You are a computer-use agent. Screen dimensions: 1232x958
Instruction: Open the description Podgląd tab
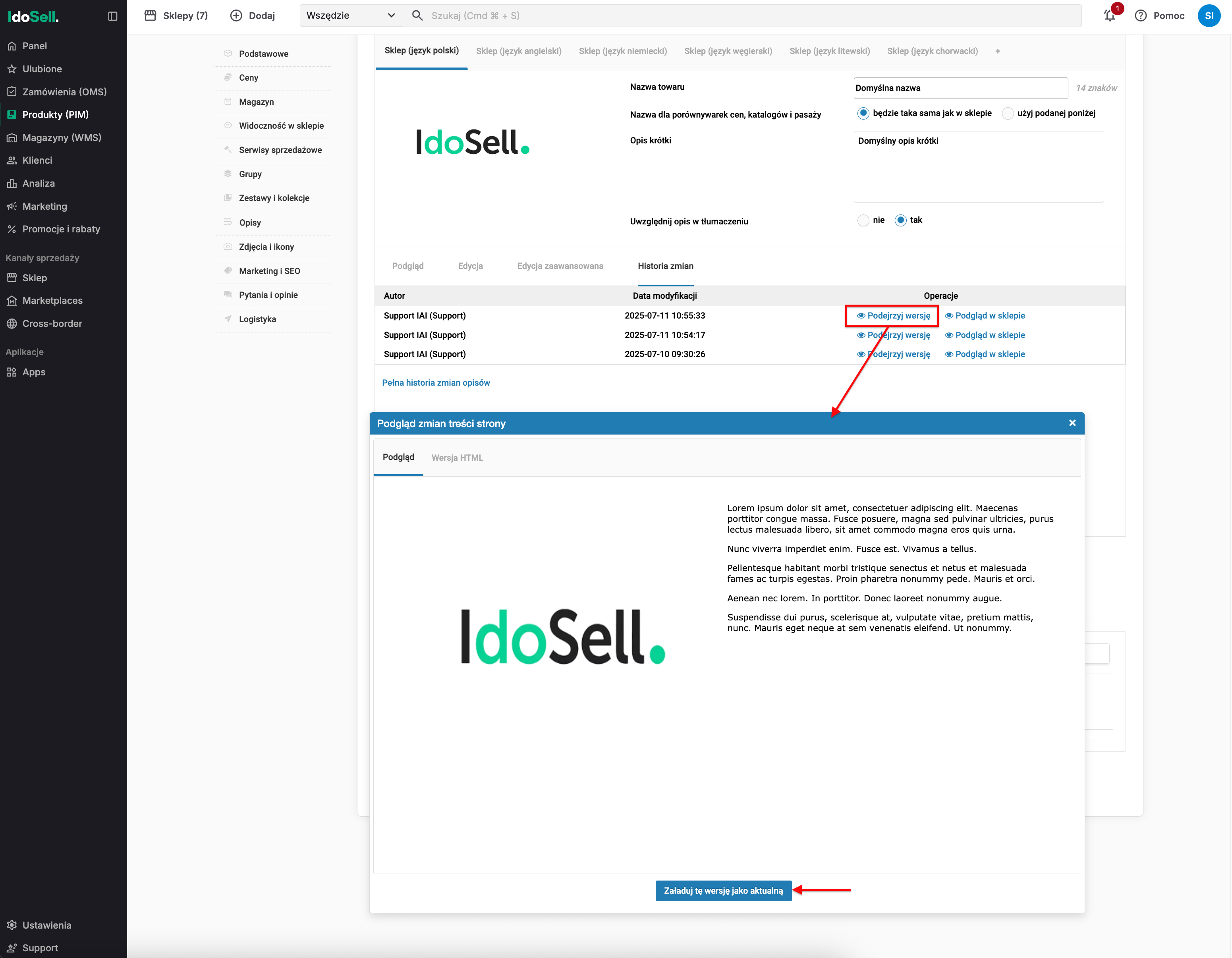pyautogui.click(x=408, y=266)
